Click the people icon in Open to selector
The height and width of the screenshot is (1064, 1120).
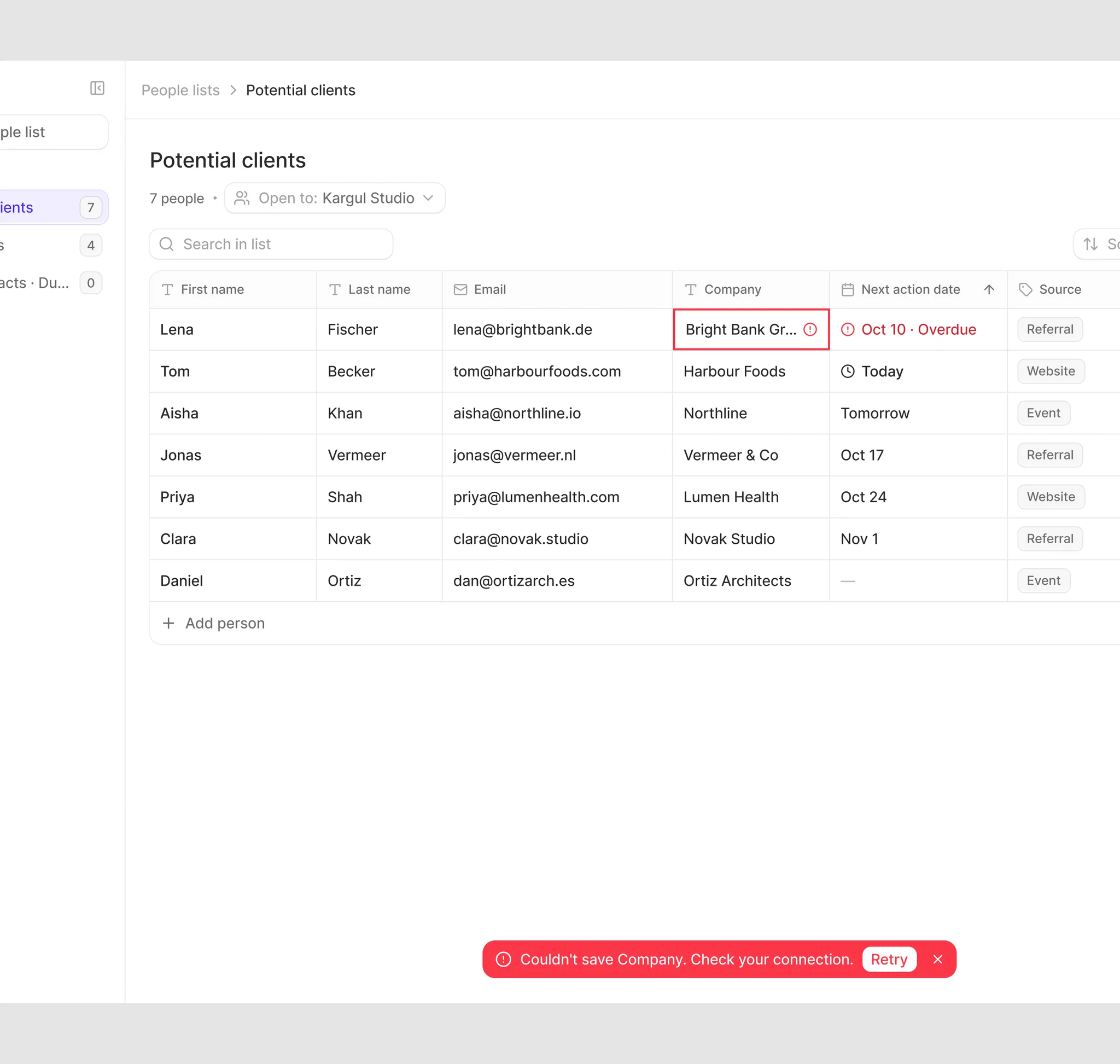pyautogui.click(x=242, y=198)
